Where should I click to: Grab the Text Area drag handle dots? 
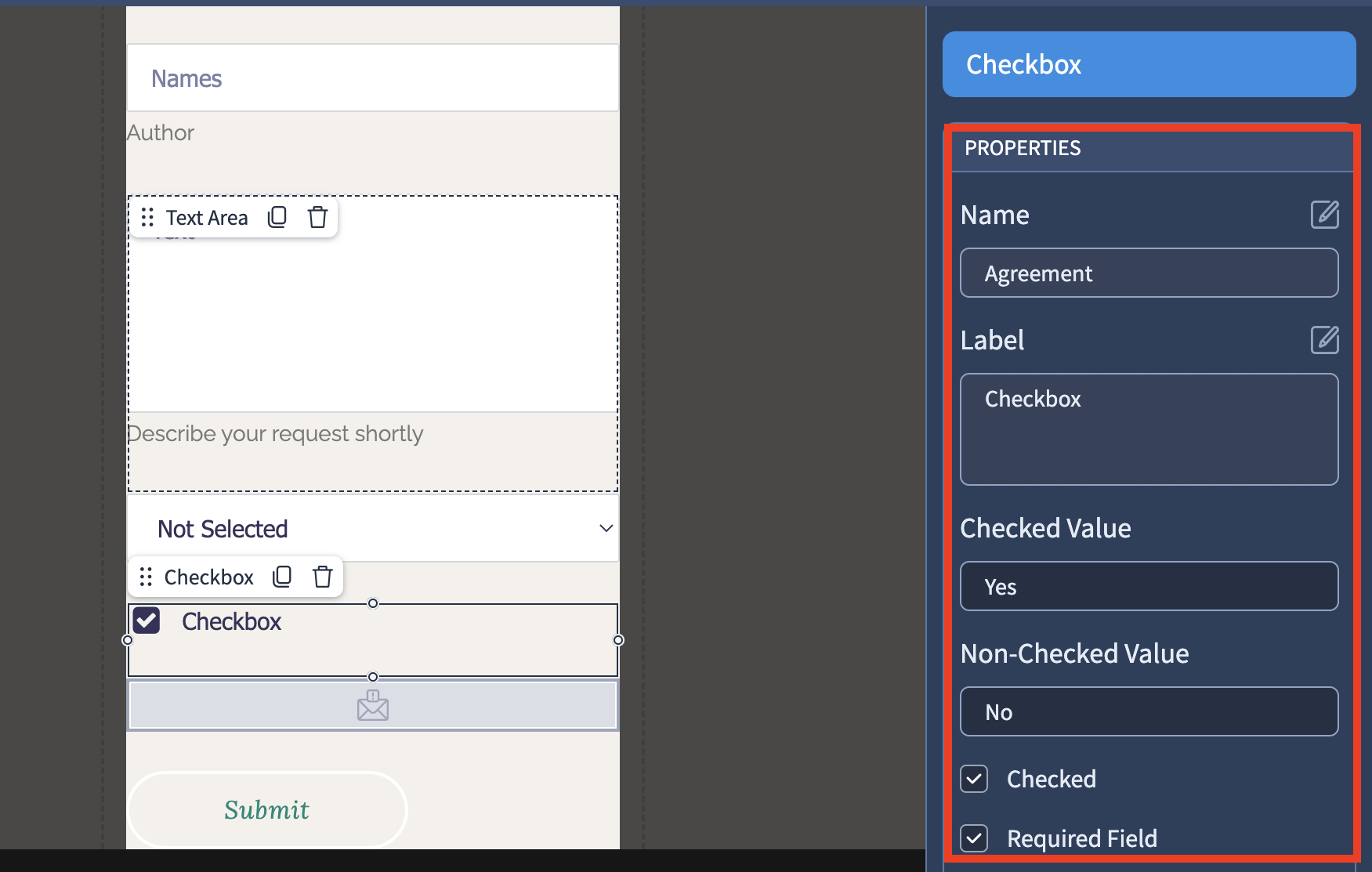[x=147, y=217]
